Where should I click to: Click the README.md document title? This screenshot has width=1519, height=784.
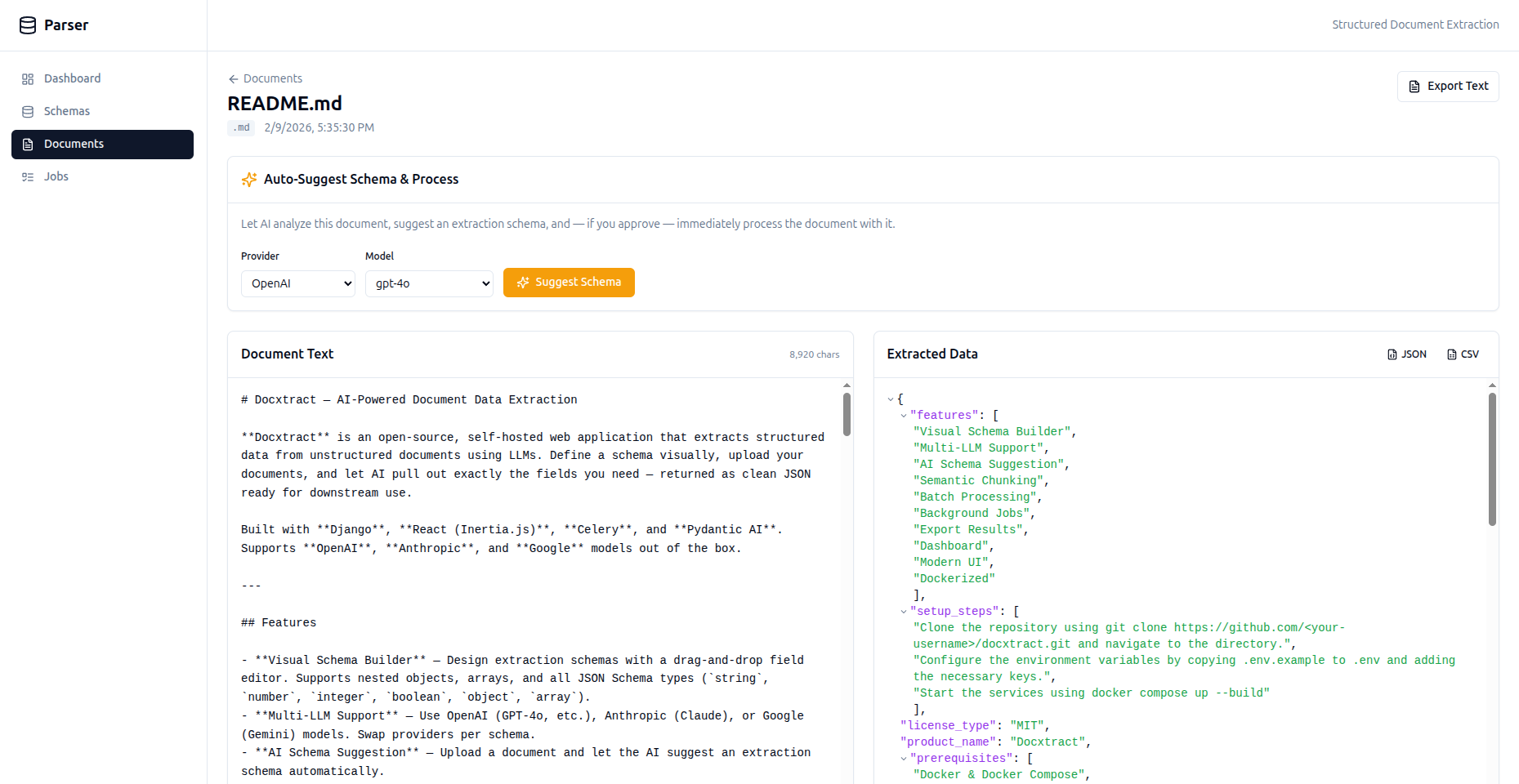point(284,104)
